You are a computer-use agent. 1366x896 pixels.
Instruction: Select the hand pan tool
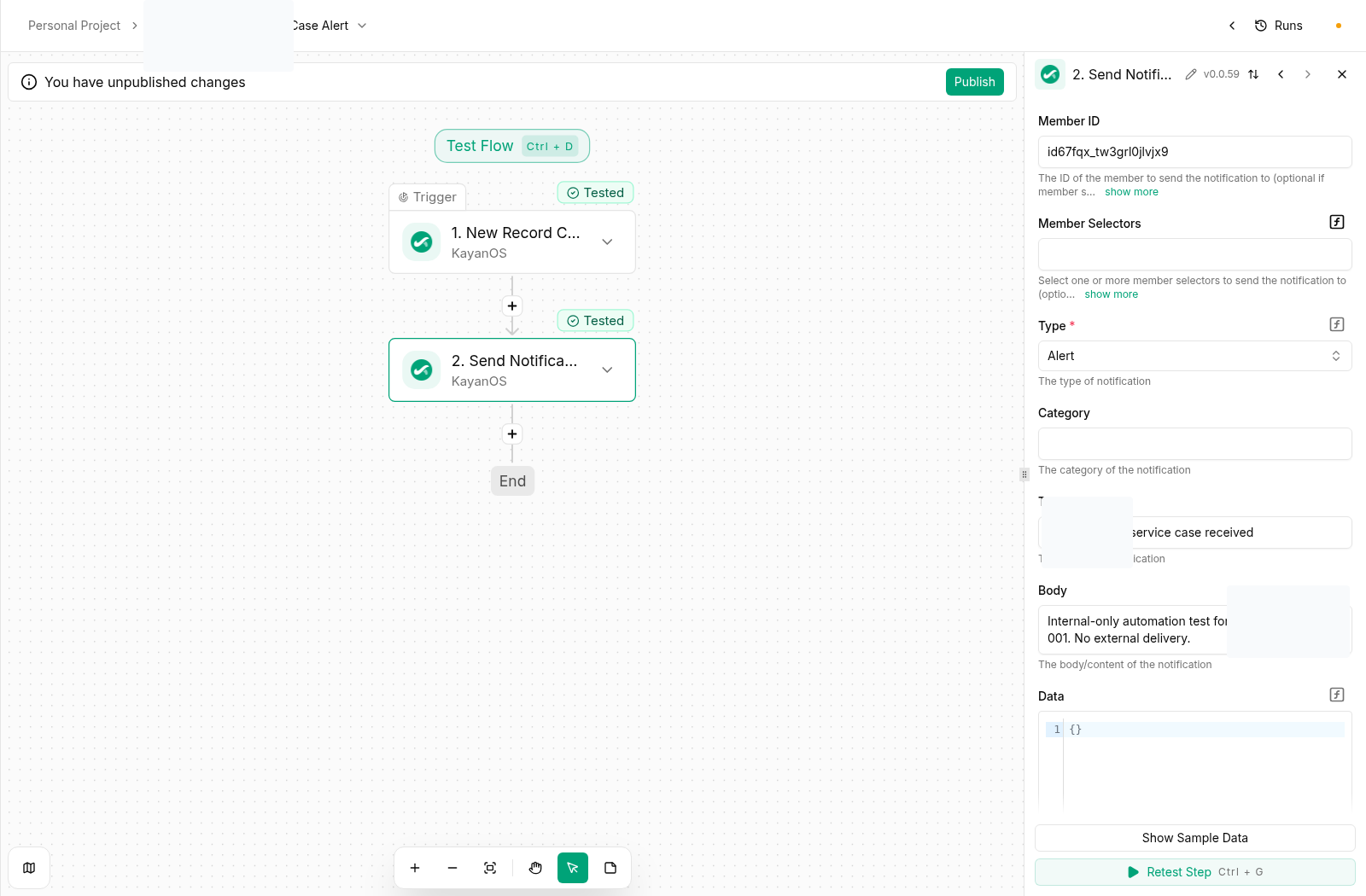535,868
